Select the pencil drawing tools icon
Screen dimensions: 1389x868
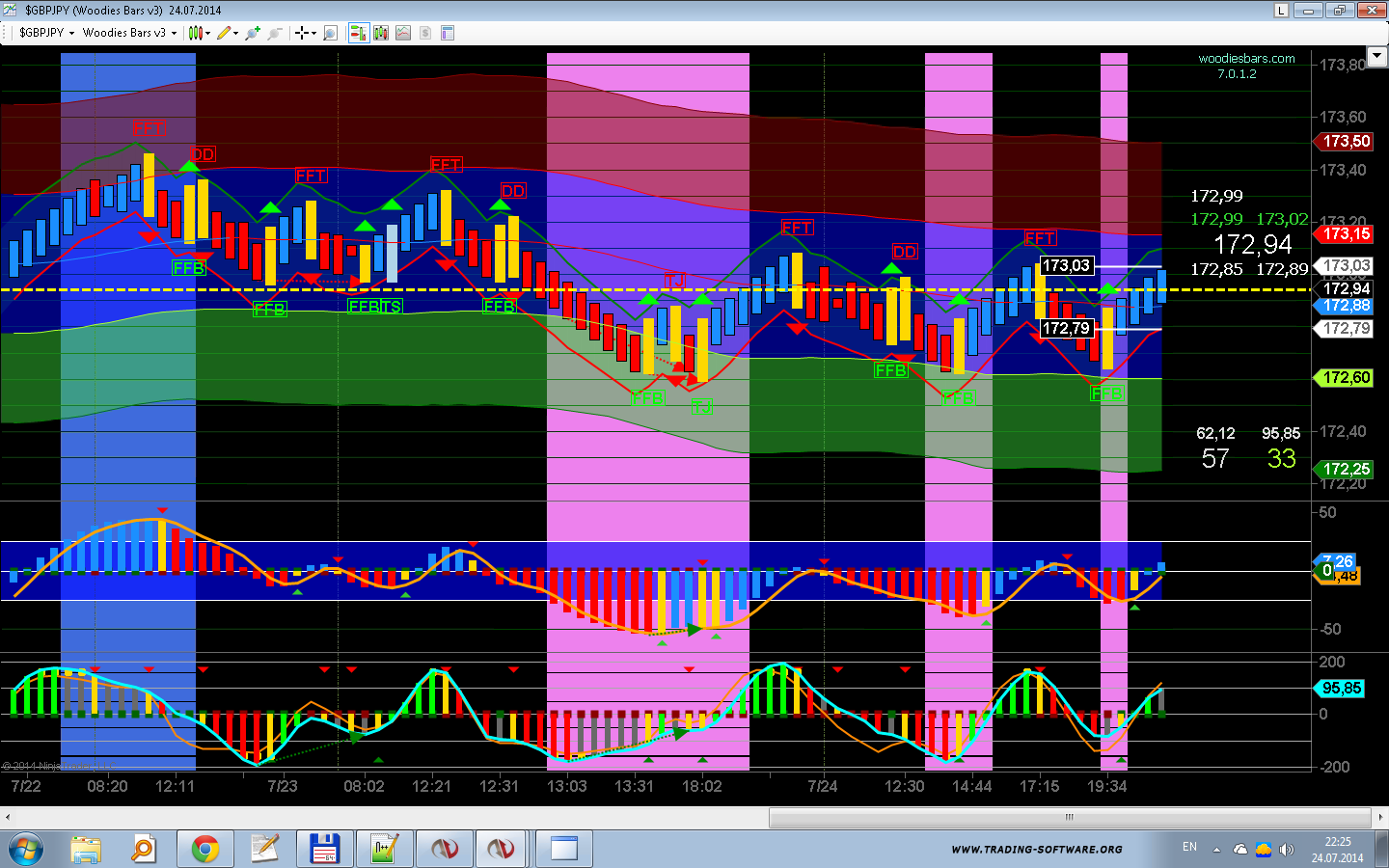[x=223, y=33]
